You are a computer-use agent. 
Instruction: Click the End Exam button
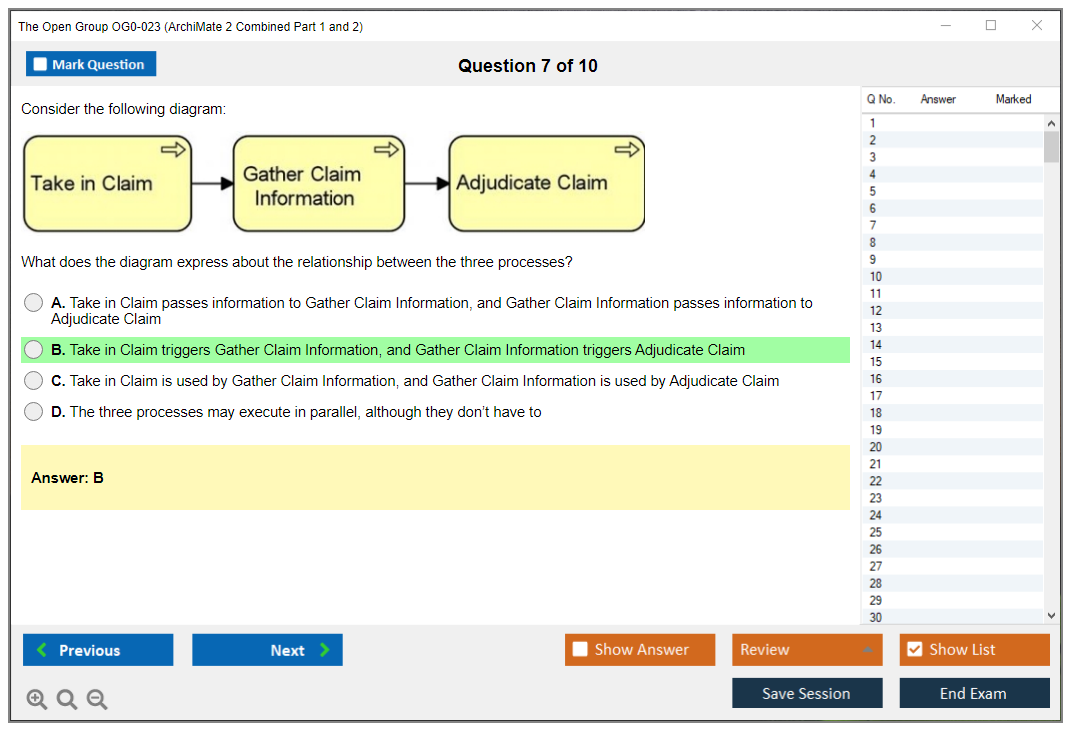[974, 693]
